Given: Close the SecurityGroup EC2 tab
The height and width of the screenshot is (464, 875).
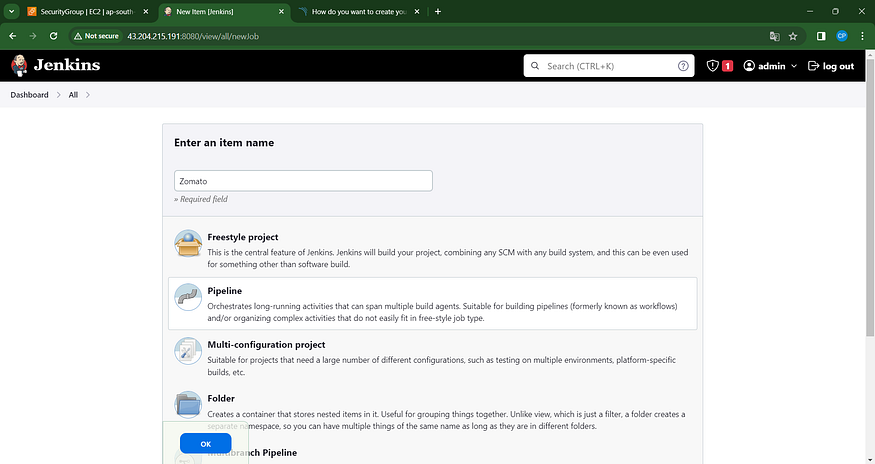Looking at the screenshot, I should [x=146, y=12].
